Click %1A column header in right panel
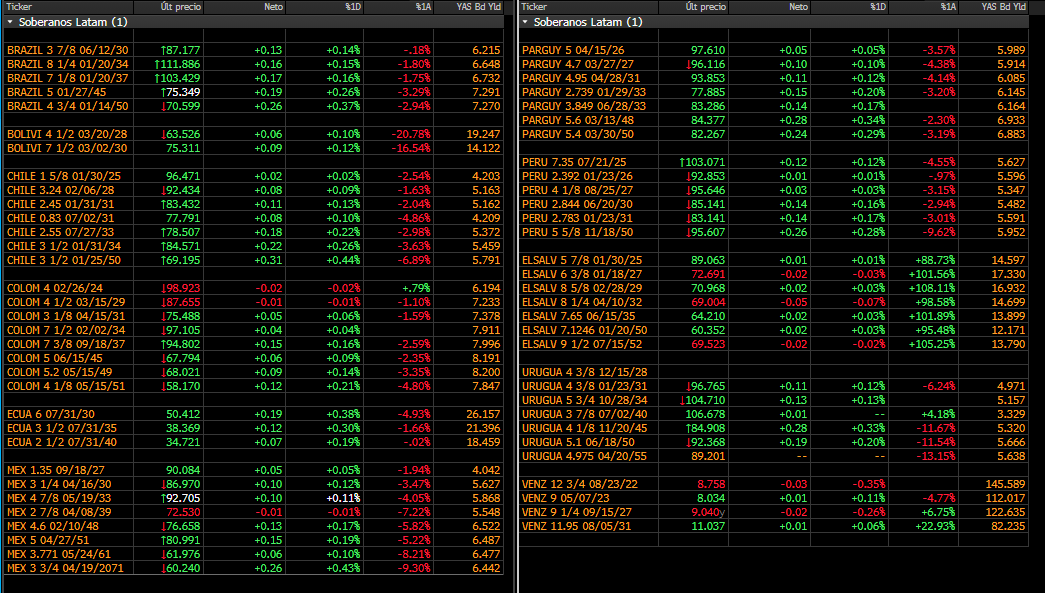 coord(948,7)
